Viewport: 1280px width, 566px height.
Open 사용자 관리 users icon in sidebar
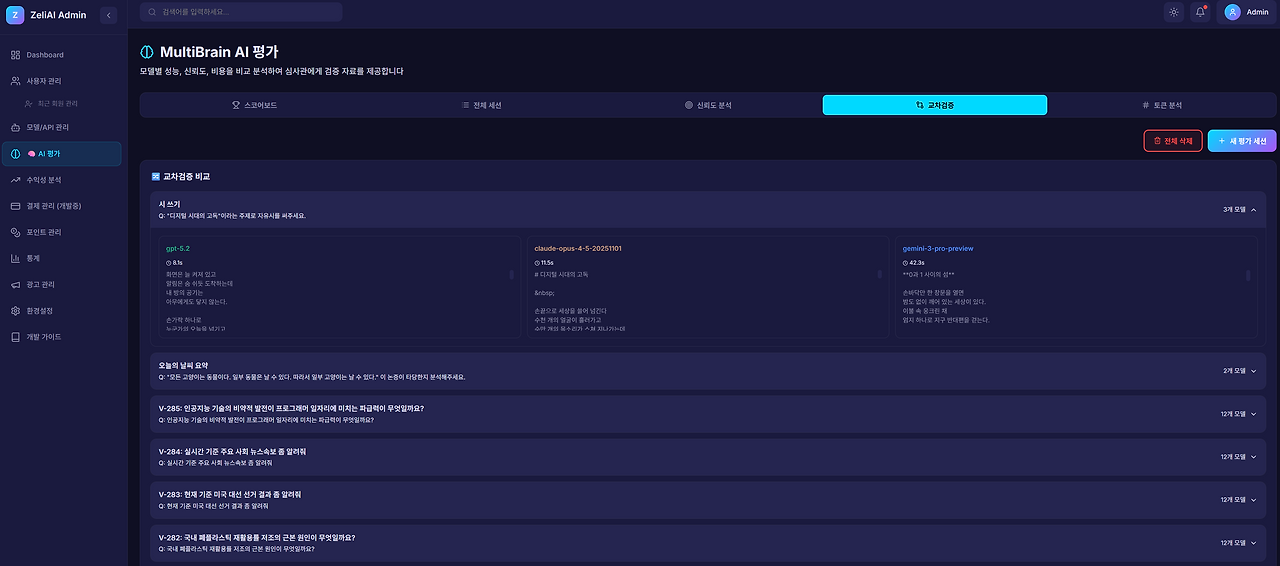point(15,81)
